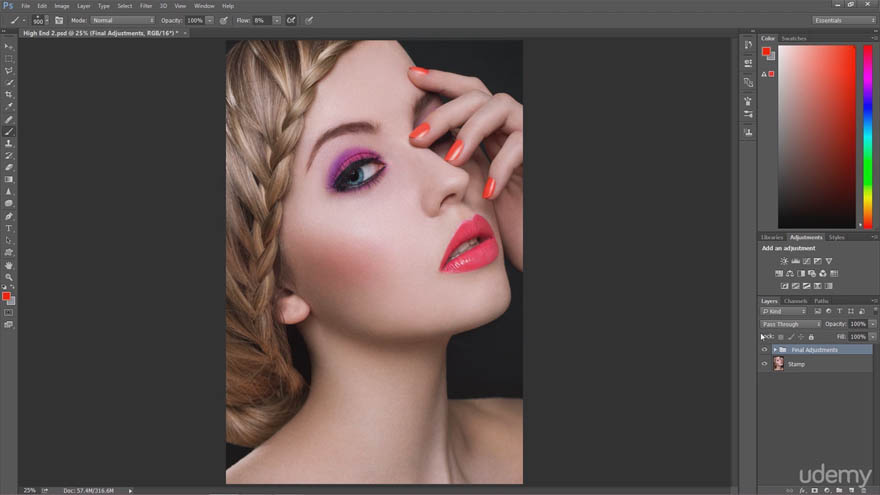Select the Hand tool
This screenshot has width=880, height=495.
(8, 265)
